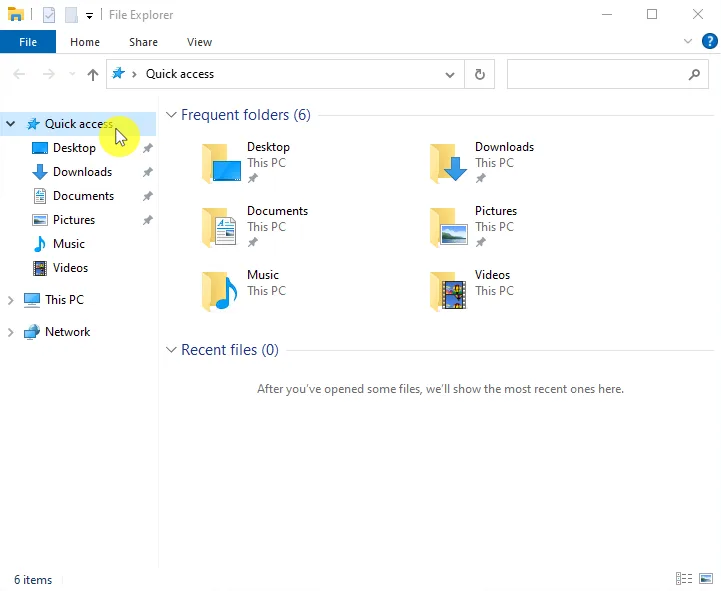Switch to Details view in status bar

click(684, 578)
